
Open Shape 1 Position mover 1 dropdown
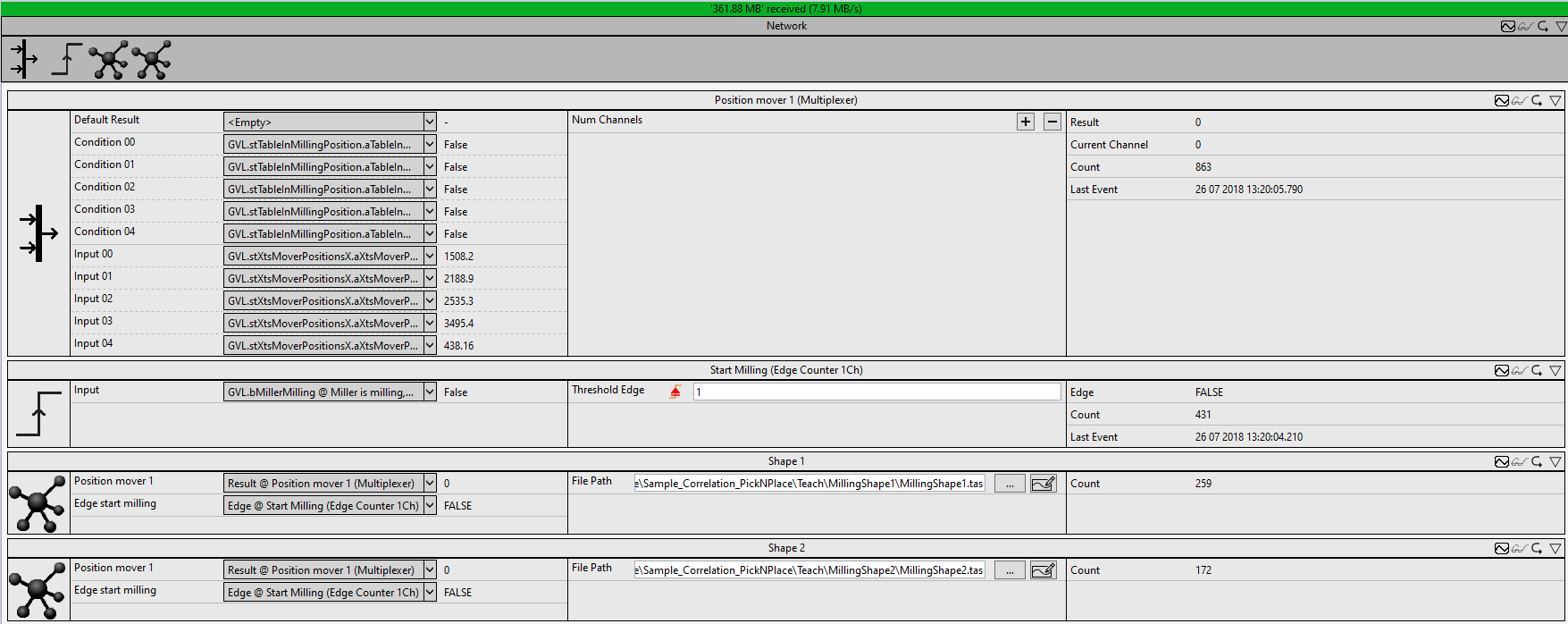pyautogui.click(x=330, y=483)
